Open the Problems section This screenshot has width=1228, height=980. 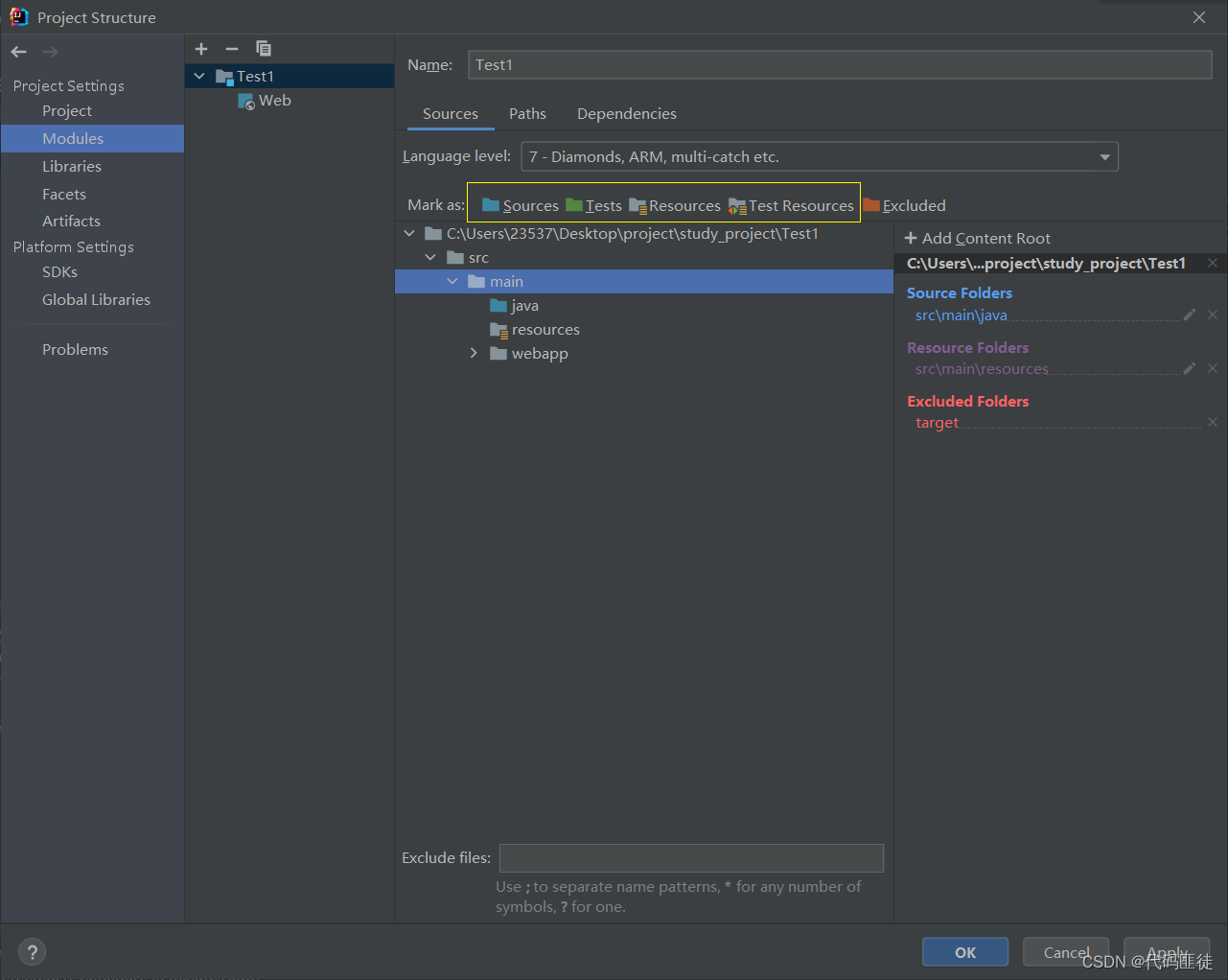(x=75, y=349)
